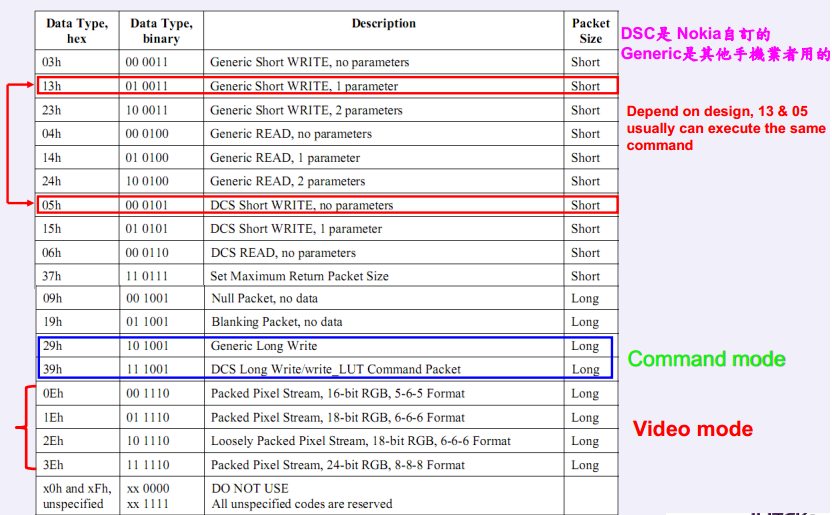Click 'Short' in the 13h row
The width and height of the screenshot is (832, 515).
(x=585, y=86)
